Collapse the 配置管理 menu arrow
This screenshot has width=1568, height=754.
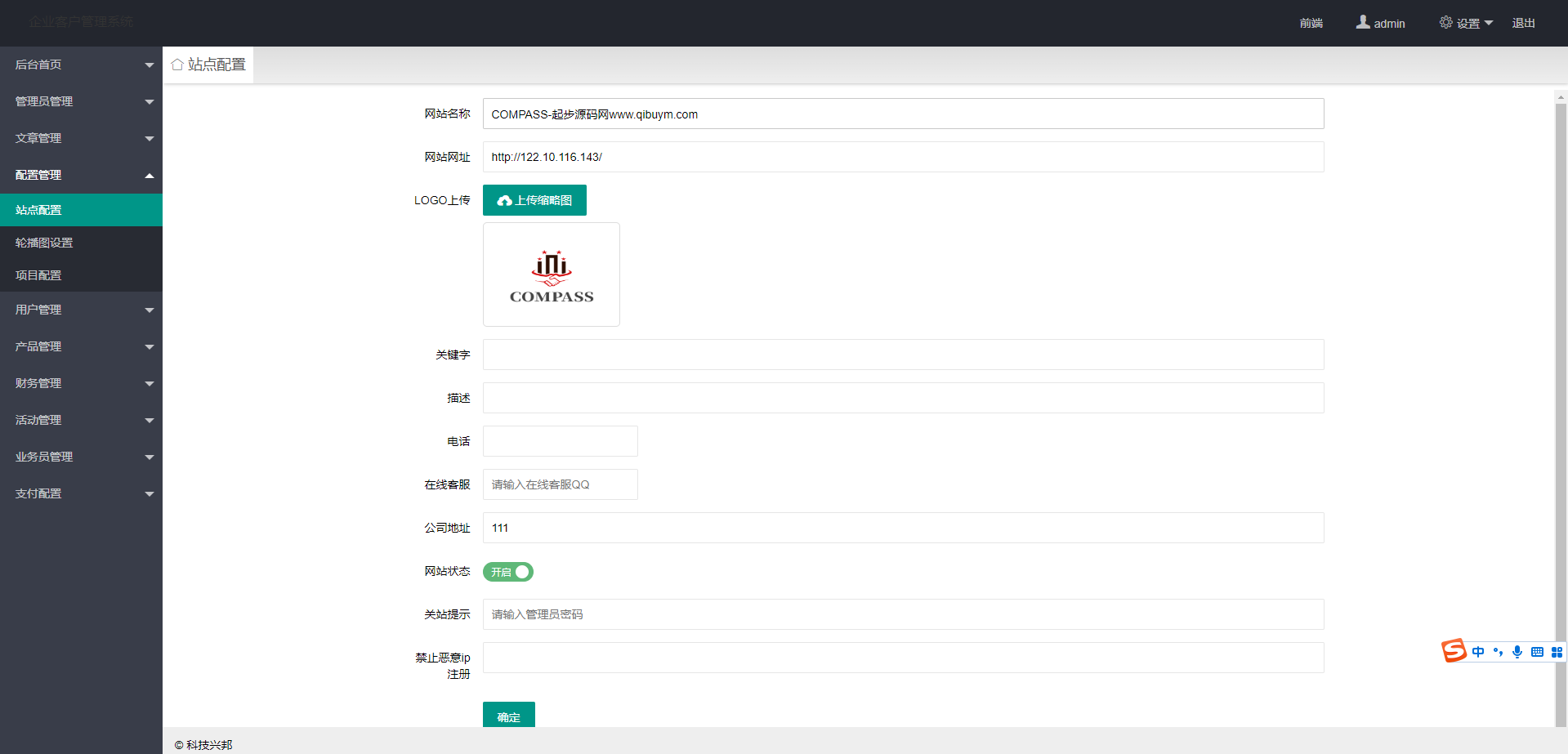[150, 176]
